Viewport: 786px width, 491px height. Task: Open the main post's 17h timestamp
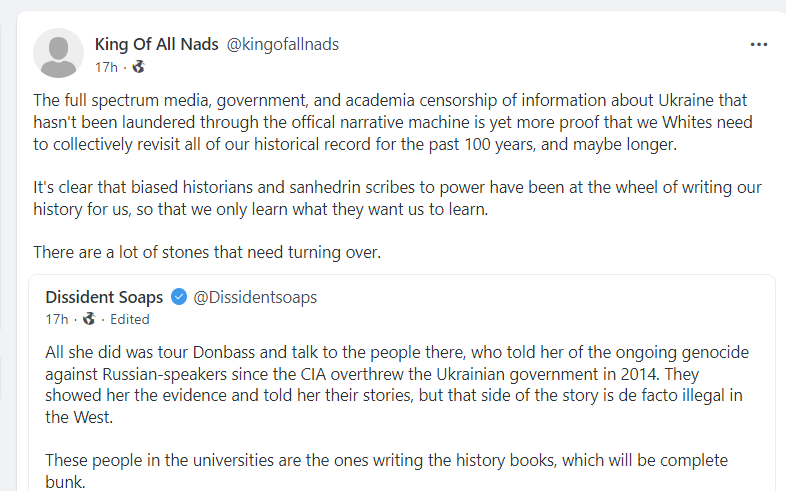click(105, 67)
